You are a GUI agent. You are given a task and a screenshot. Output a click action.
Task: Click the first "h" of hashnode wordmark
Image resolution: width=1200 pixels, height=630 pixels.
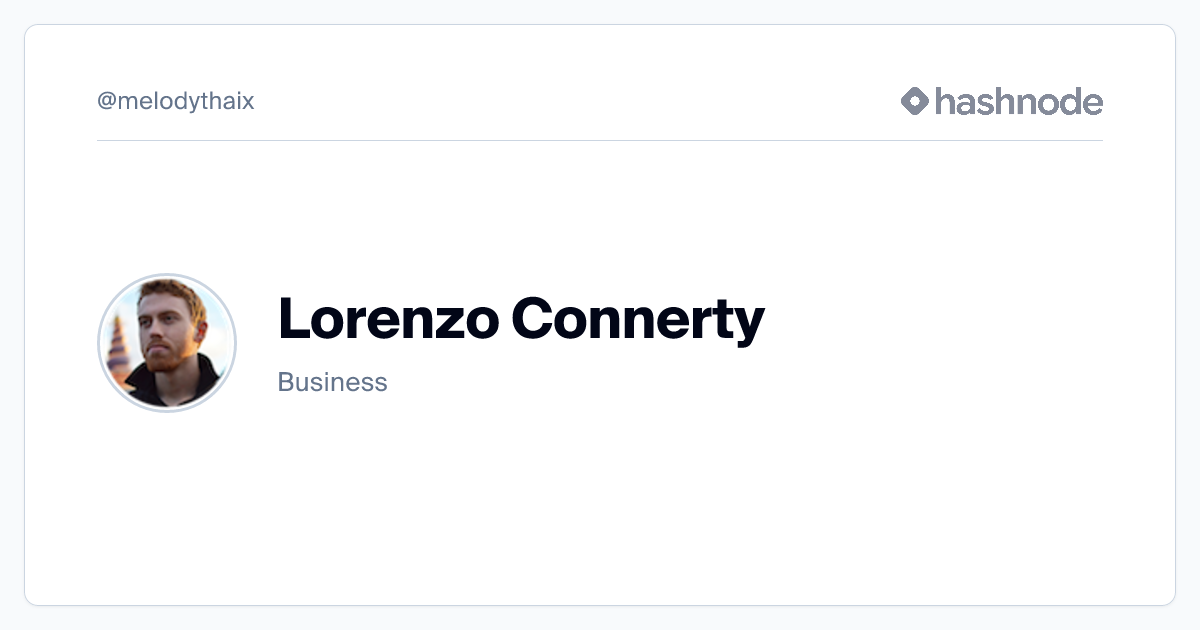[x=945, y=101]
